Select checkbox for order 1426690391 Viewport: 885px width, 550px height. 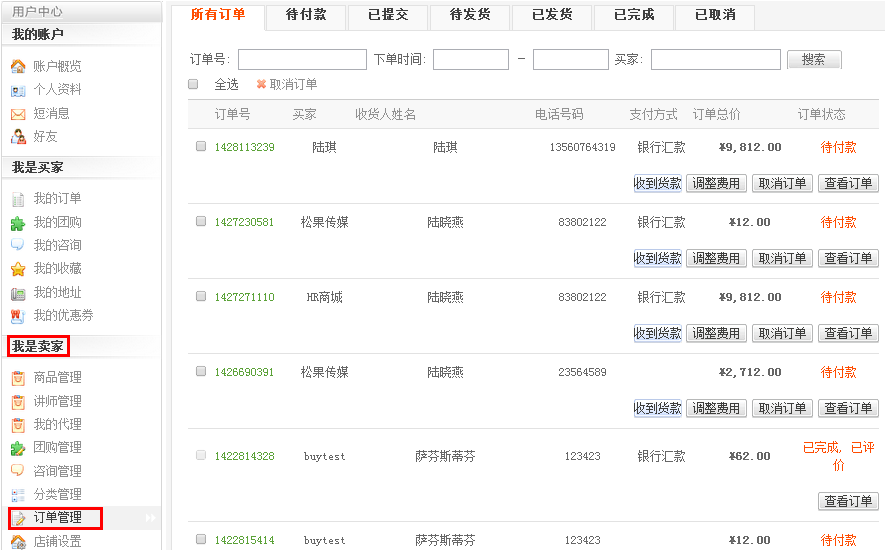click(201, 371)
